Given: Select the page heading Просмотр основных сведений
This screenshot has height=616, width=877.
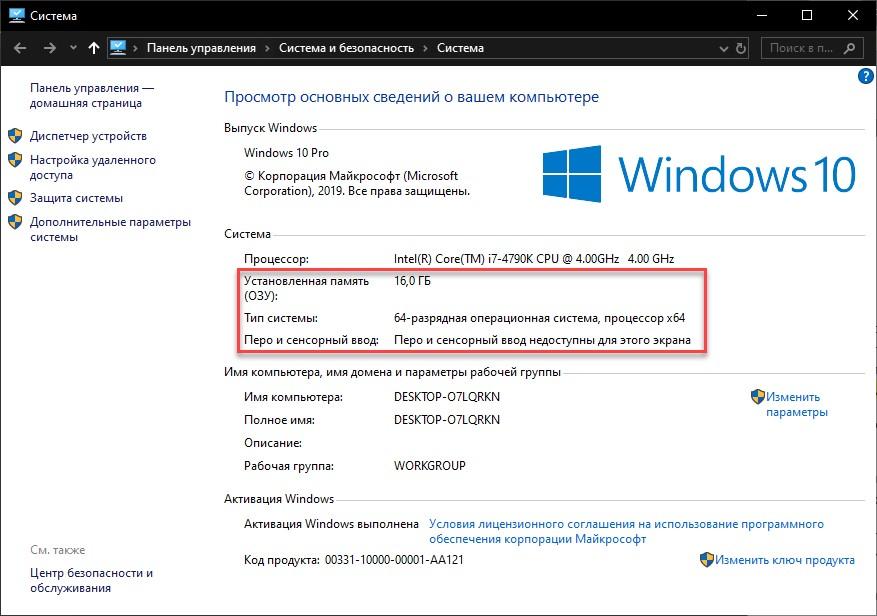Looking at the screenshot, I should click(x=411, y=97).
